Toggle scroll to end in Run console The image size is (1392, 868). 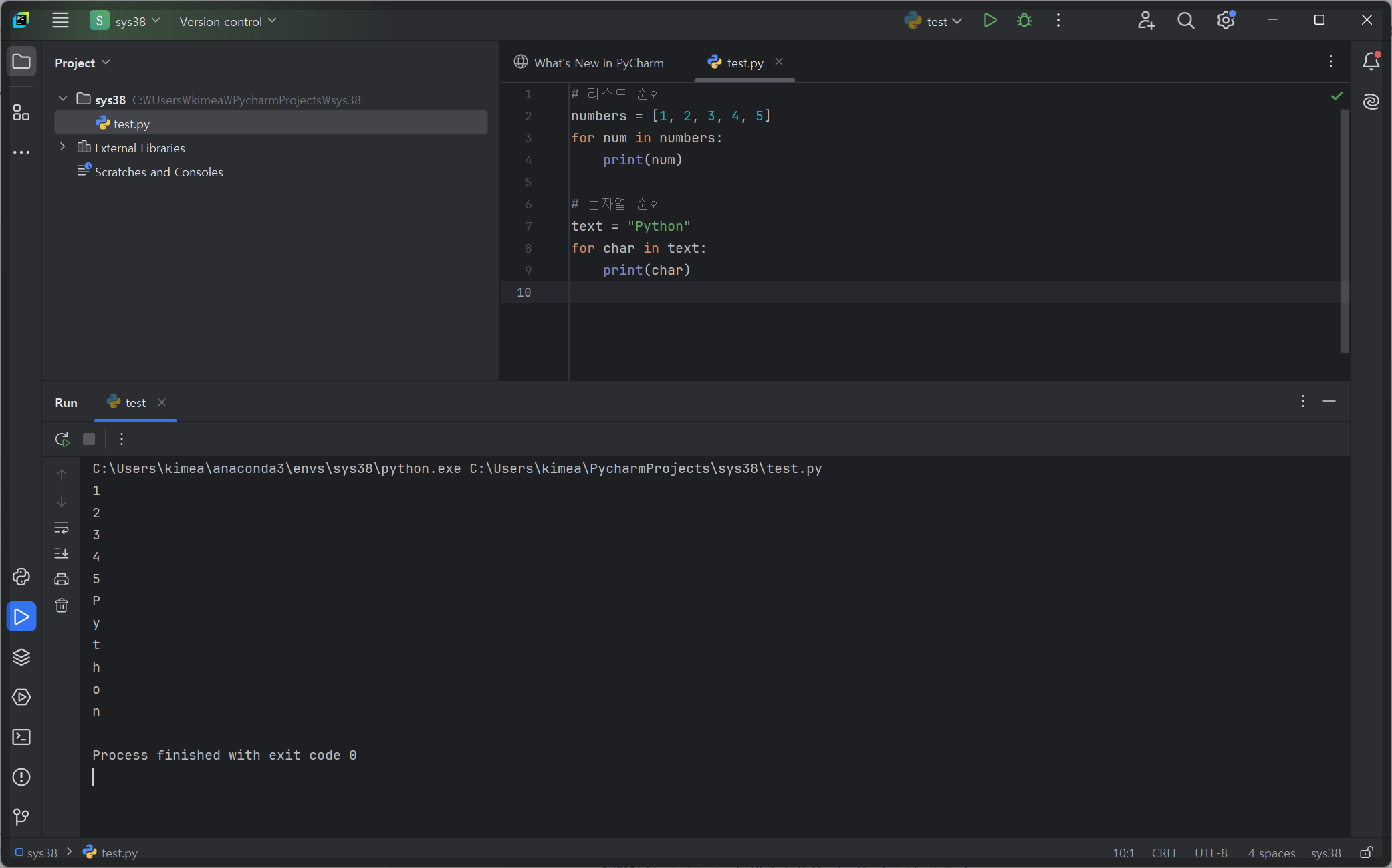coord(62,553)
